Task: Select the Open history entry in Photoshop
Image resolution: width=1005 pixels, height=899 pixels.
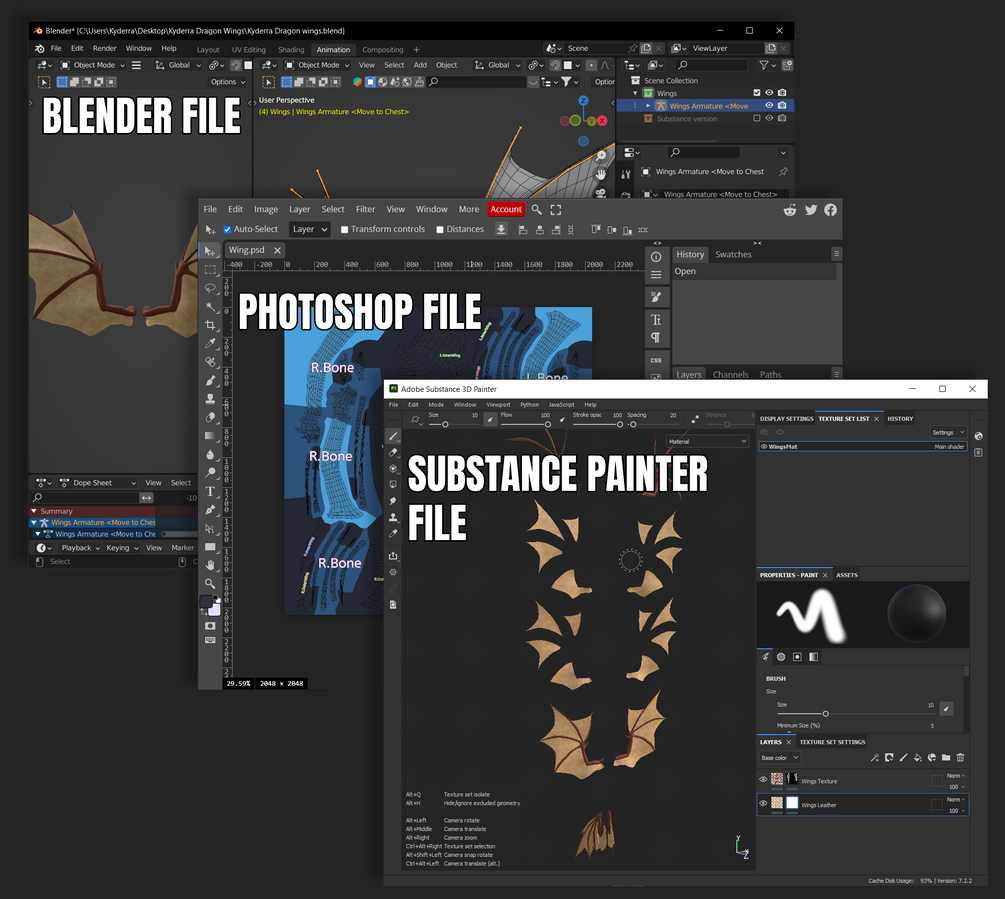Action: [754, 272]
